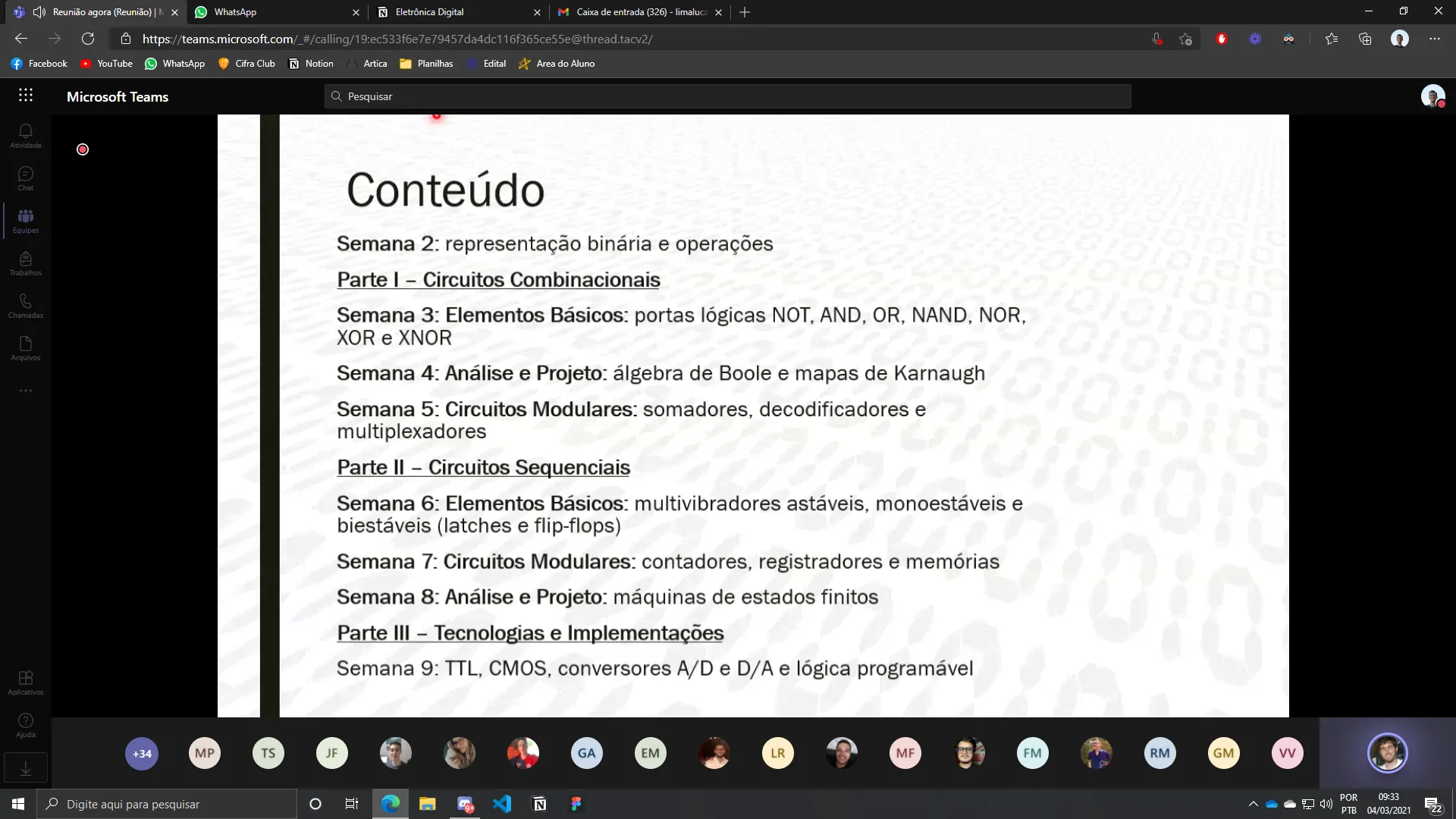This screenshot has height=819, width=1456.
Task: Click the Pesquisar search field
Action: (x=728, y=96)
